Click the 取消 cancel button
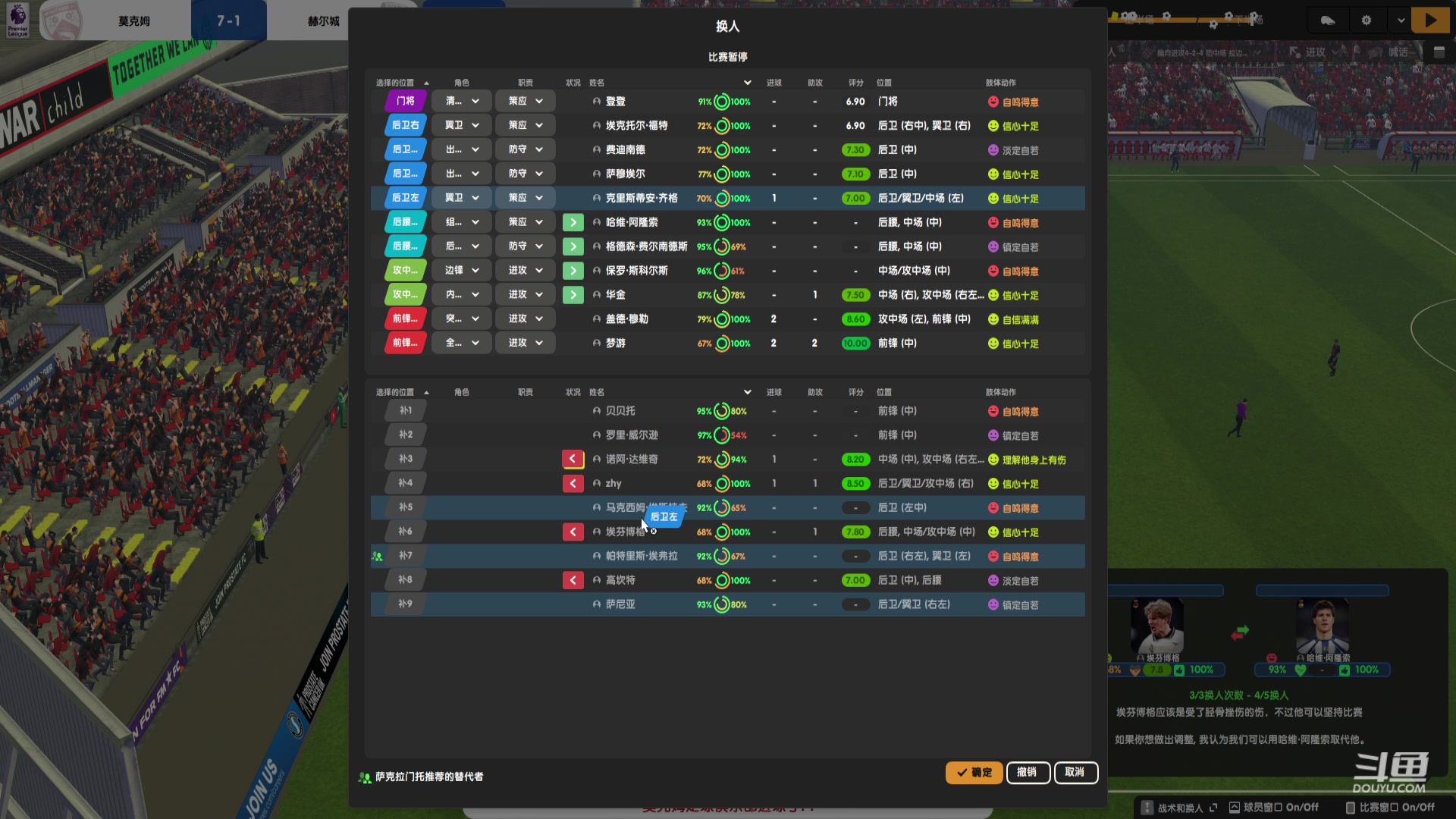Viewport: 1456px width, 819px height. [1075, 772]
